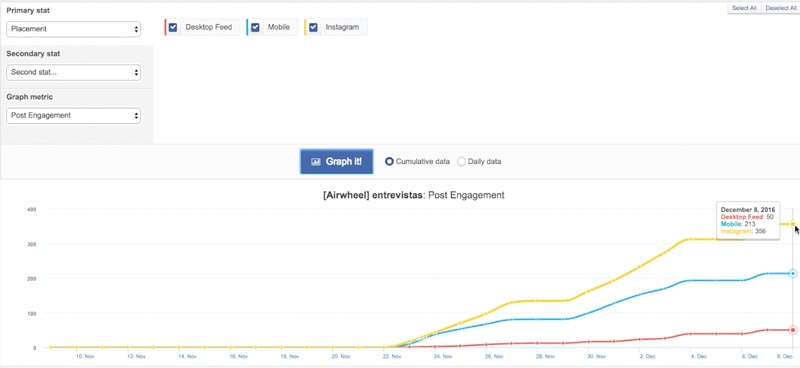Click the '22. Nov' x-axis label
The width and height of the screenshot is (800, 368).
click(x=392, y=356)
